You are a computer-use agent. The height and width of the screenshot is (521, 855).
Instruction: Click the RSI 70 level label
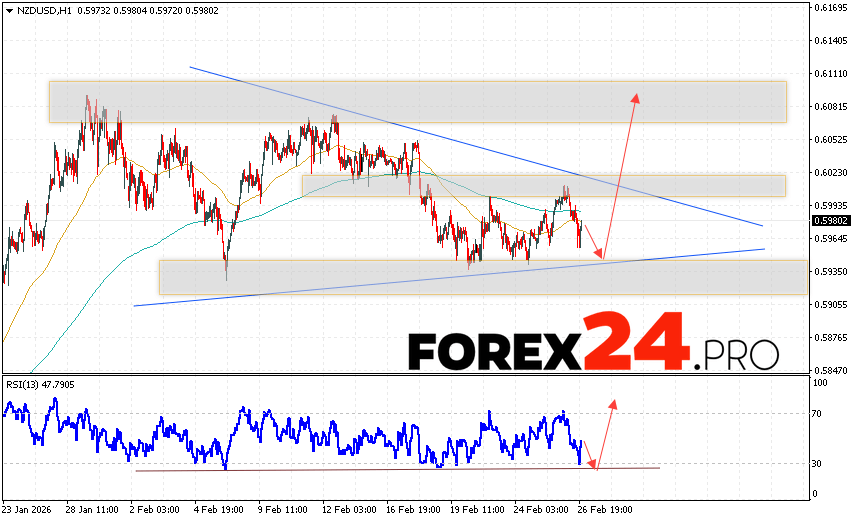pyautogui.click(x=818, y=412)
